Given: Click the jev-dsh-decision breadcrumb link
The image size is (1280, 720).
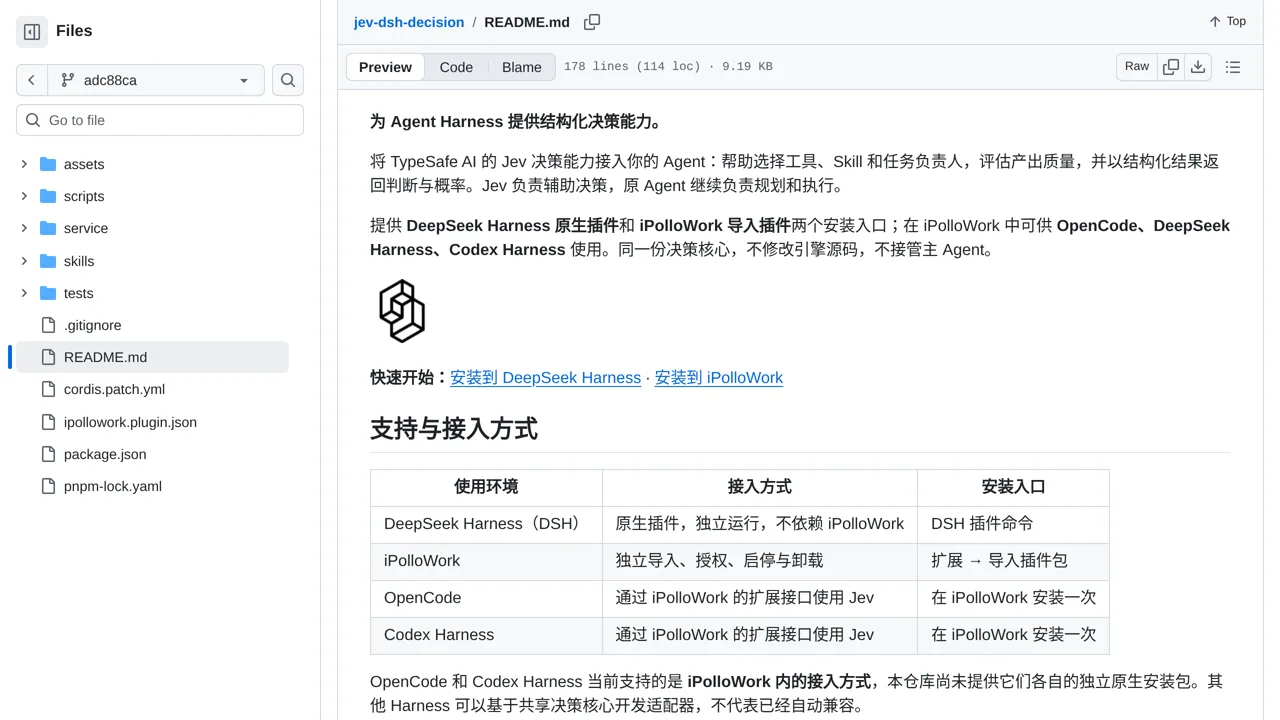Looking at the screenshot, I should [409, 22].
